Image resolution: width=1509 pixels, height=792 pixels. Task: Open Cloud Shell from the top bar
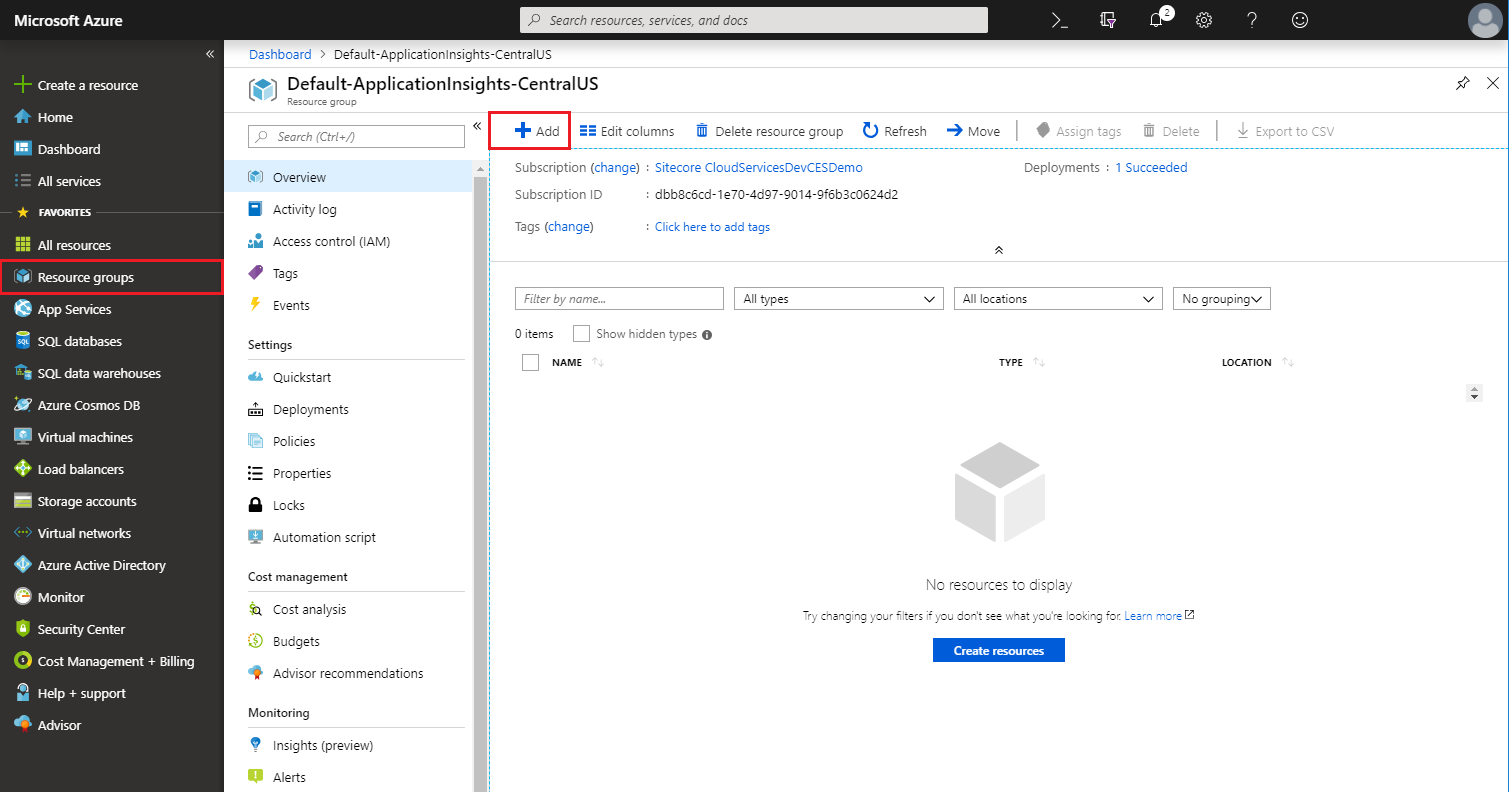point(1060,20)
